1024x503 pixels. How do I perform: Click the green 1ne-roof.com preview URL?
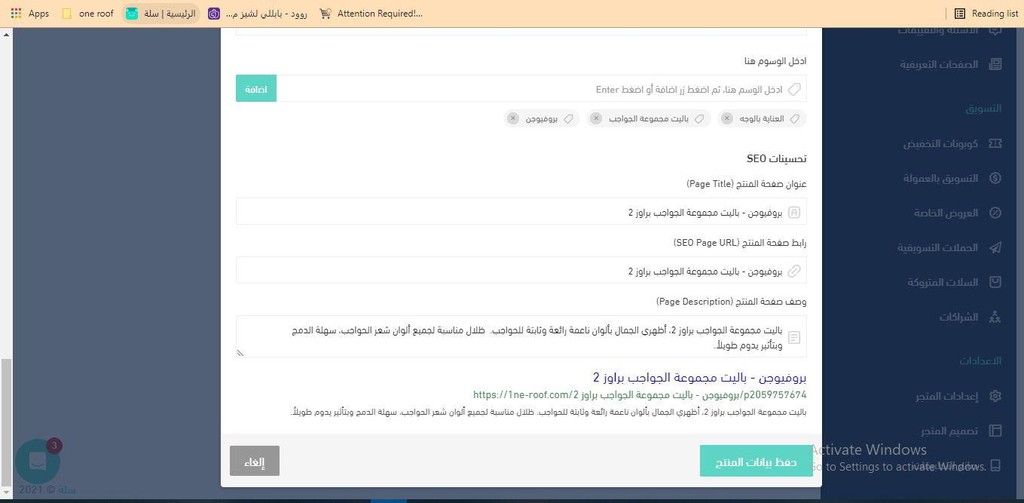(x=639, y=395)
